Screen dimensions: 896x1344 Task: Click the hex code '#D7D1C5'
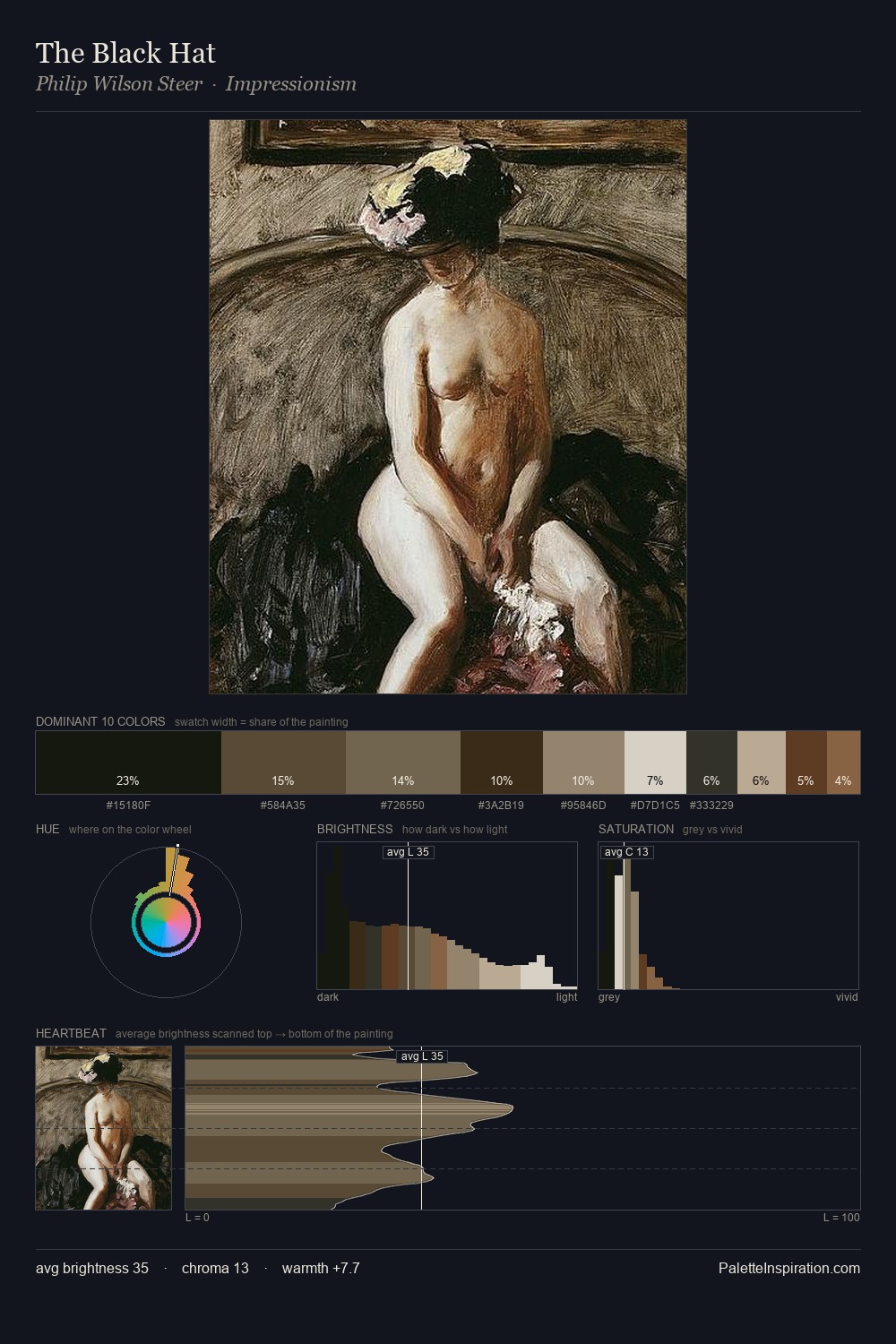[655, 806]
